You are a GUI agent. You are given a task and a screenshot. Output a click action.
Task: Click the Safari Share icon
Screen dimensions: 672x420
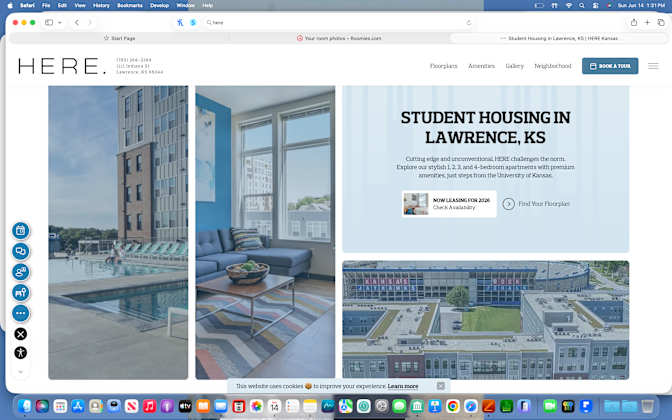634,22
